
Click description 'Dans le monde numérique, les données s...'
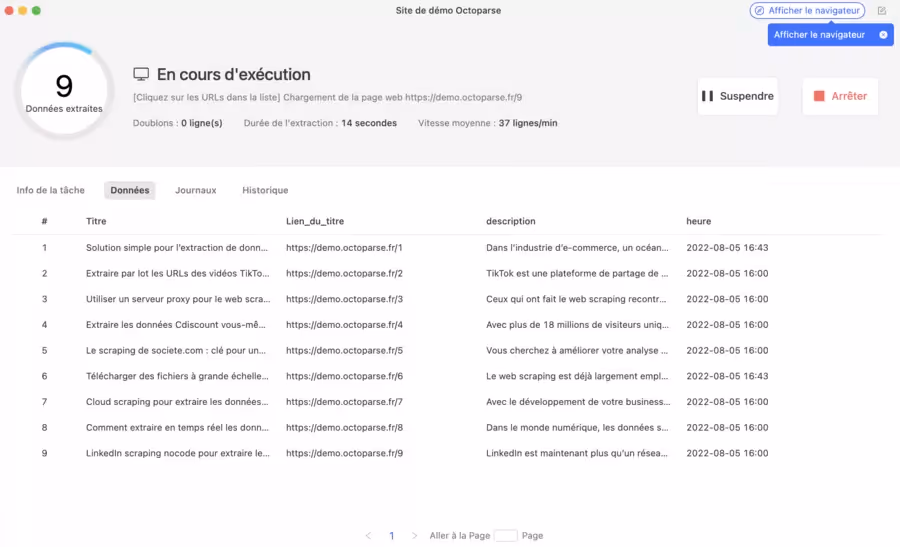(x=577, y=427)
